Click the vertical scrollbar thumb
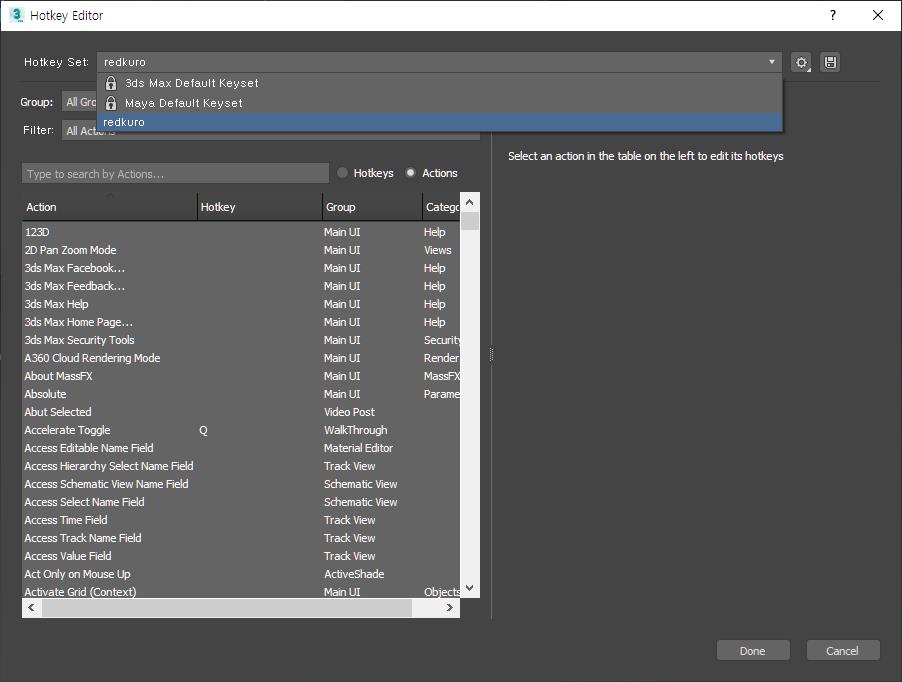902x682 pixels. point(470,221)
